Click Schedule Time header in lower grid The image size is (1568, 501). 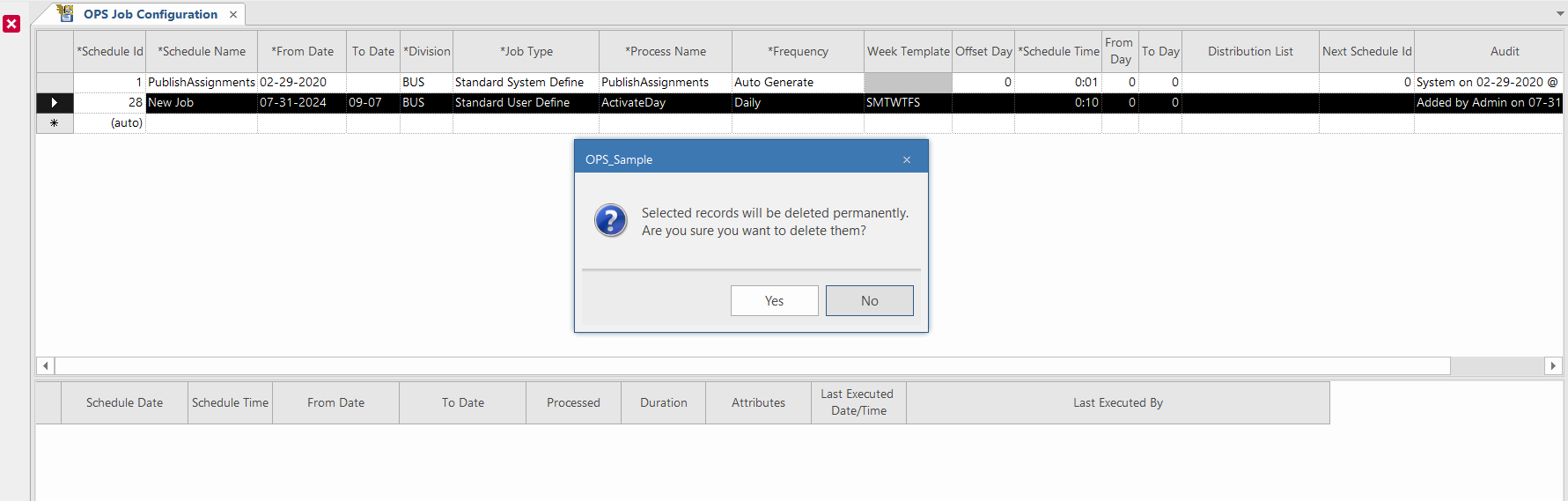230,402
